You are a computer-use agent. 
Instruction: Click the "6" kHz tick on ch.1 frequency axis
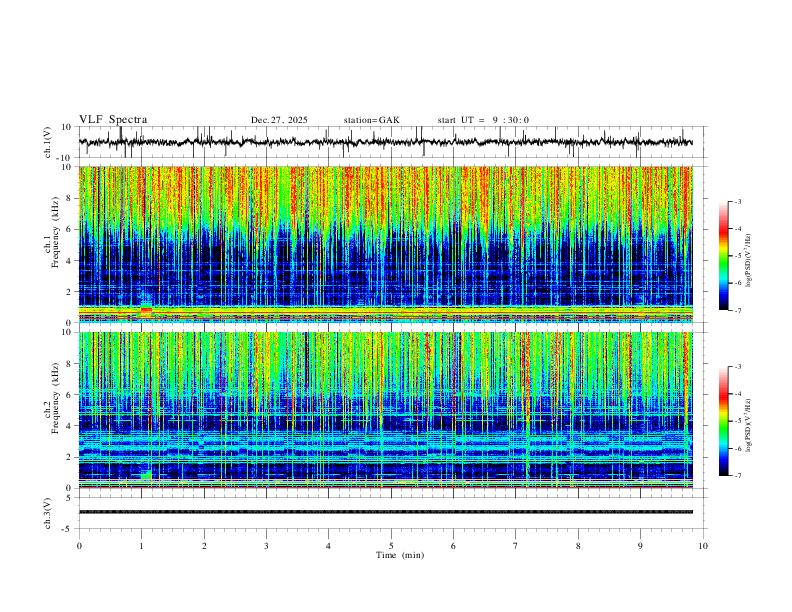coord(70,230)
